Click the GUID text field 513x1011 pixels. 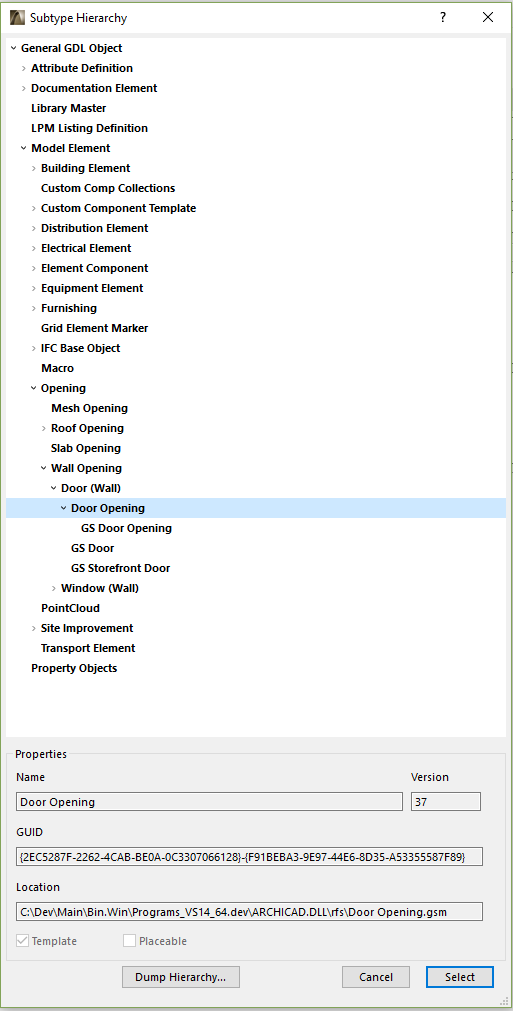click(x=249, y=857)
